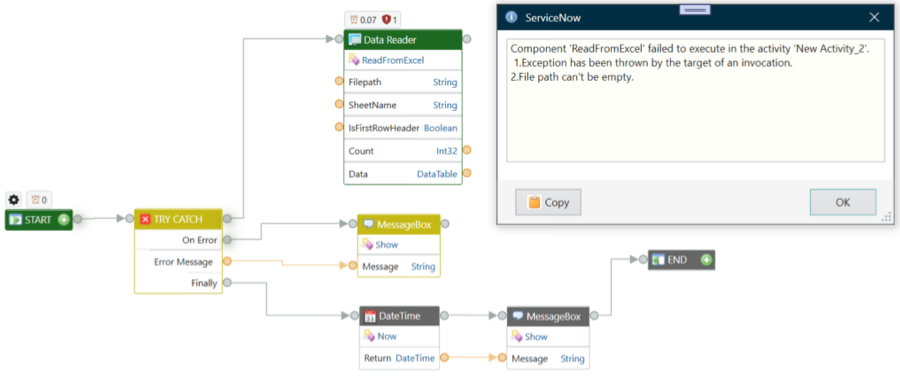Click the END node icon
This screenshot has width=900, height=377.
coord(659,260)
